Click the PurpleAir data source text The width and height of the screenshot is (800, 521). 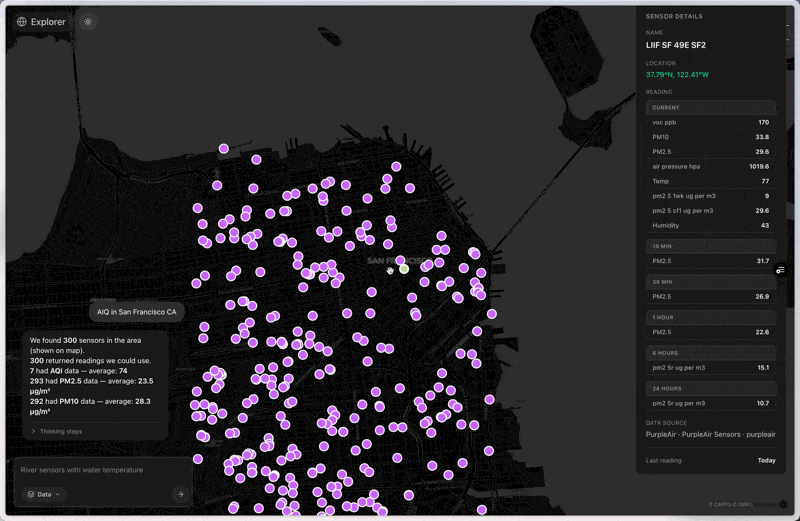pos(710,434)
